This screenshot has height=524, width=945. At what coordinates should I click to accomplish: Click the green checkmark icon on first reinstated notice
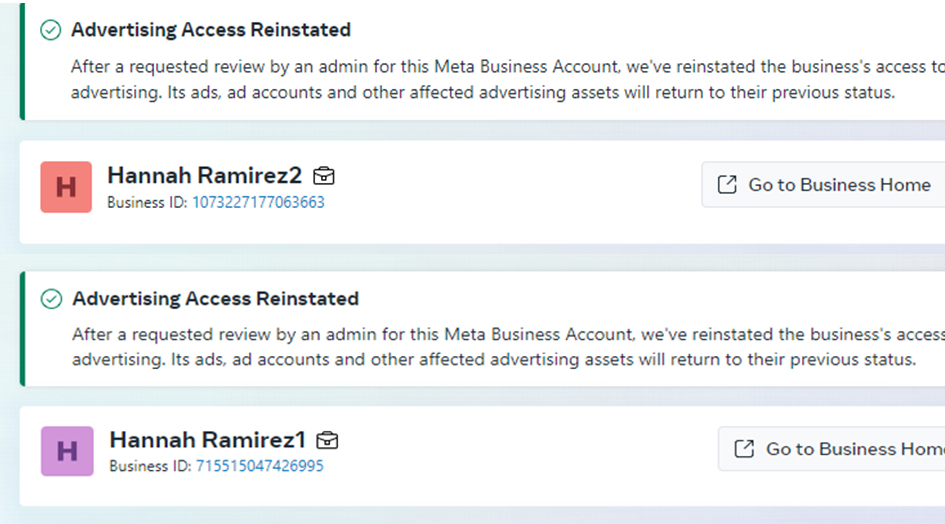pos(51,30)
